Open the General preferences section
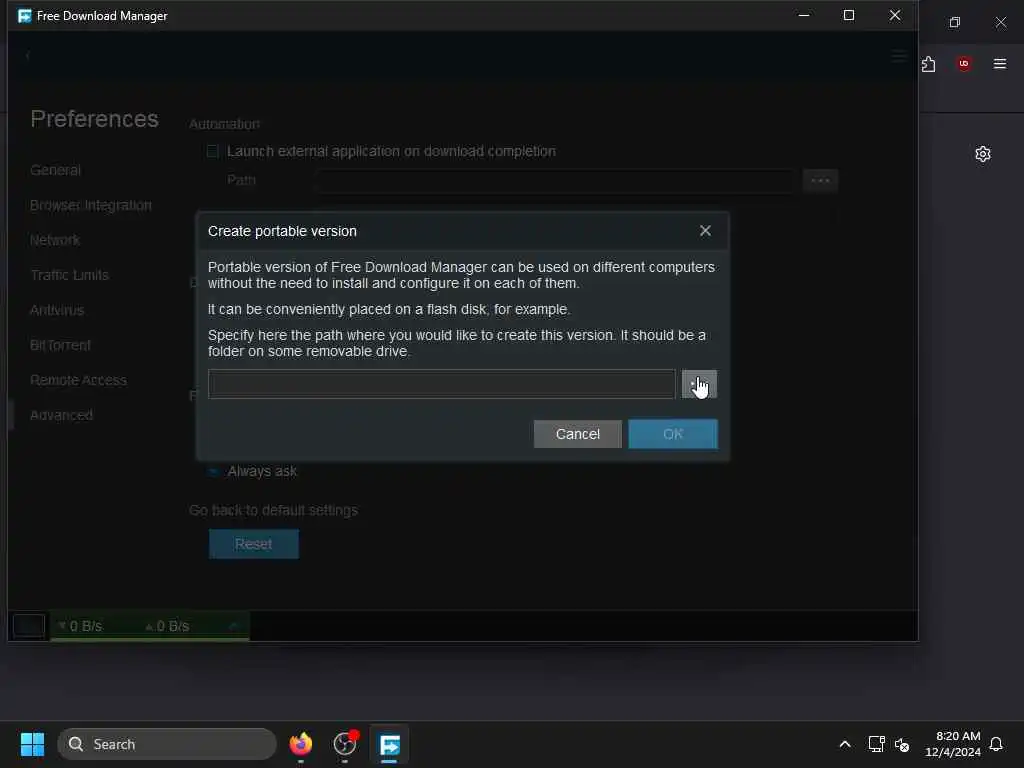The image size is (1024, 768). [x=56, y=170]
